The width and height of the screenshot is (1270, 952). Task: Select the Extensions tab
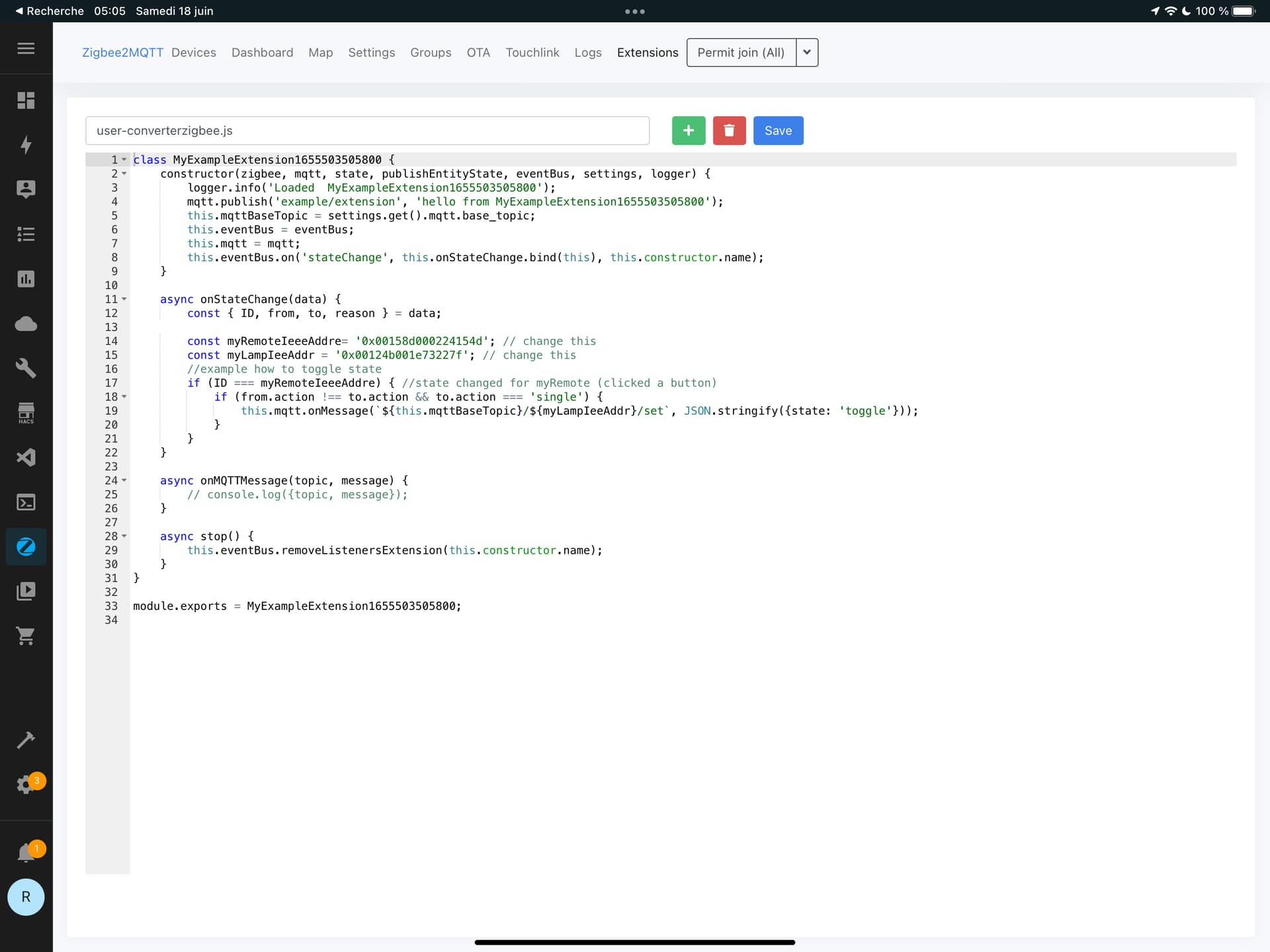[648, 52]
